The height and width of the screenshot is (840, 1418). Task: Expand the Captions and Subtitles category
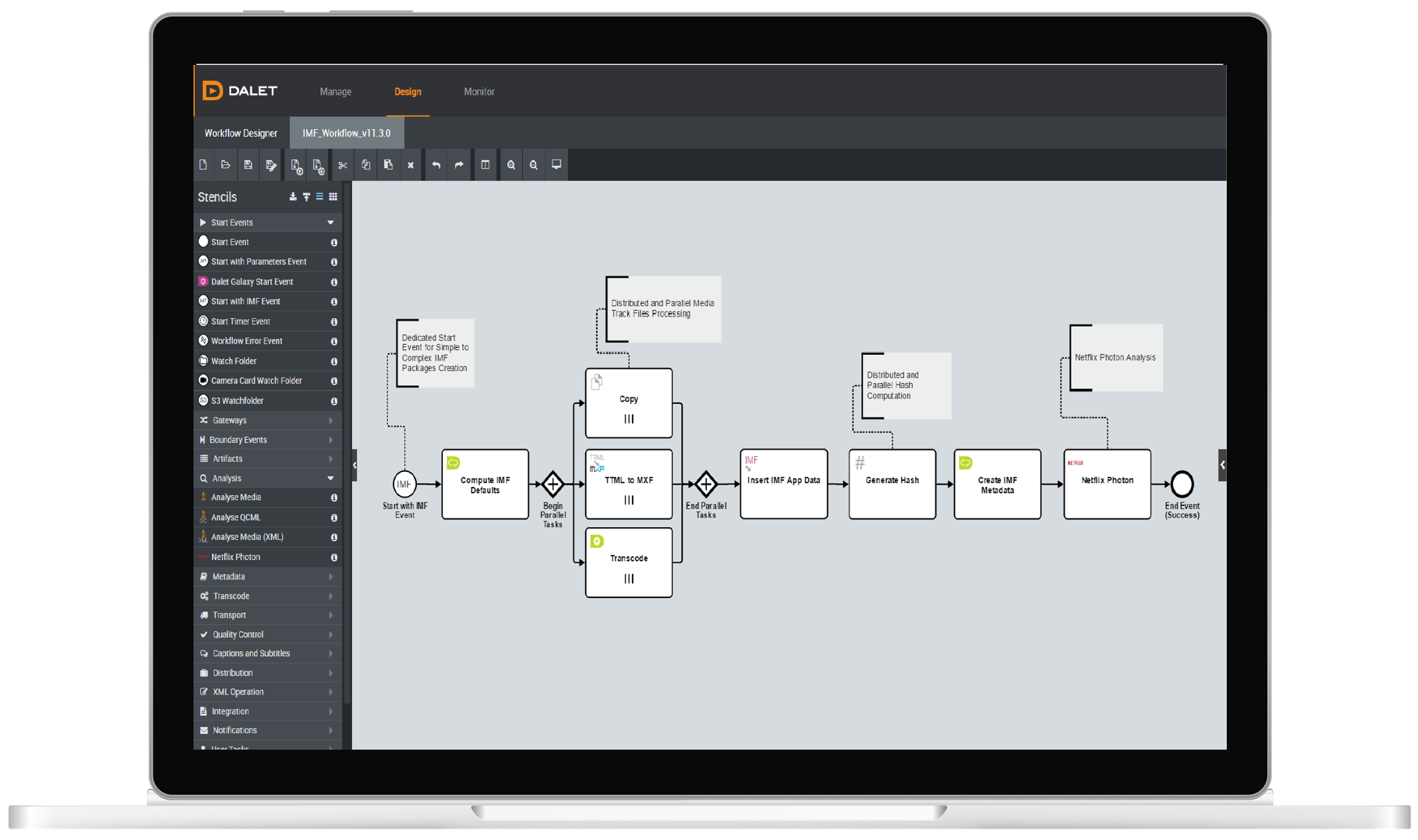267,653
